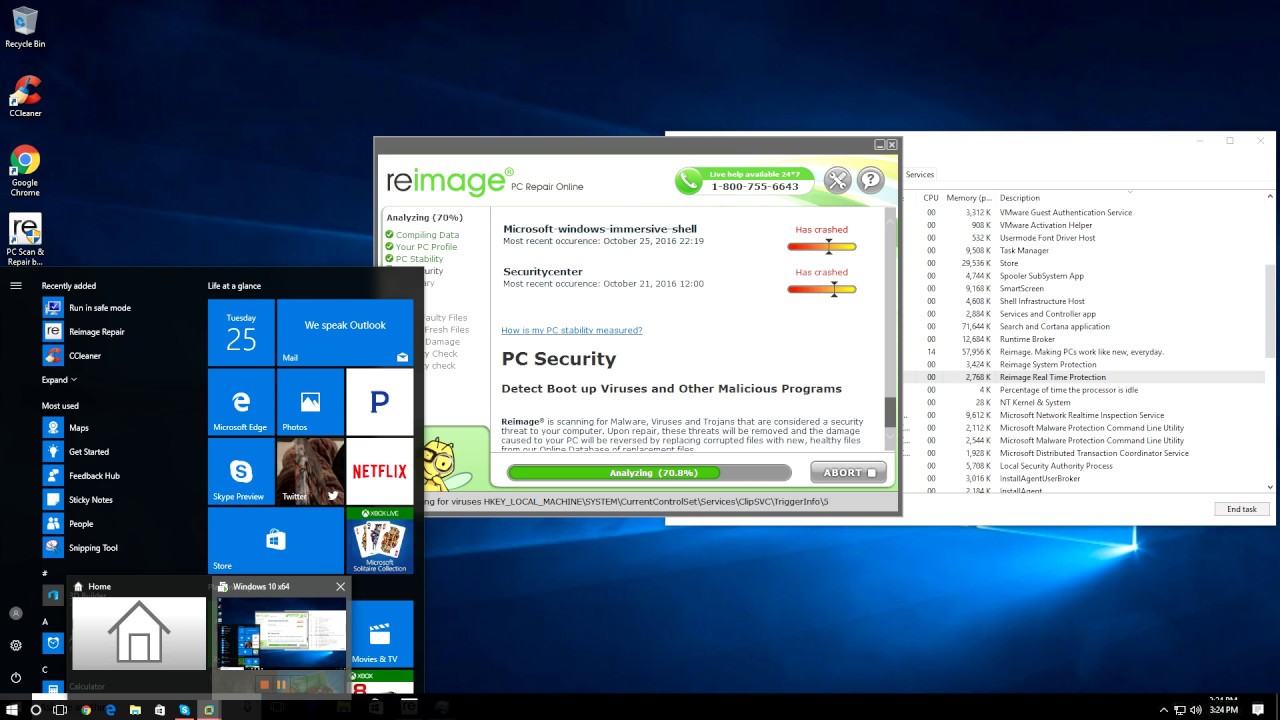Screen dimensions: 1280x720
Task: Click the Analyzing 70.8% progress bar
Action: click(x=649, y=473)
